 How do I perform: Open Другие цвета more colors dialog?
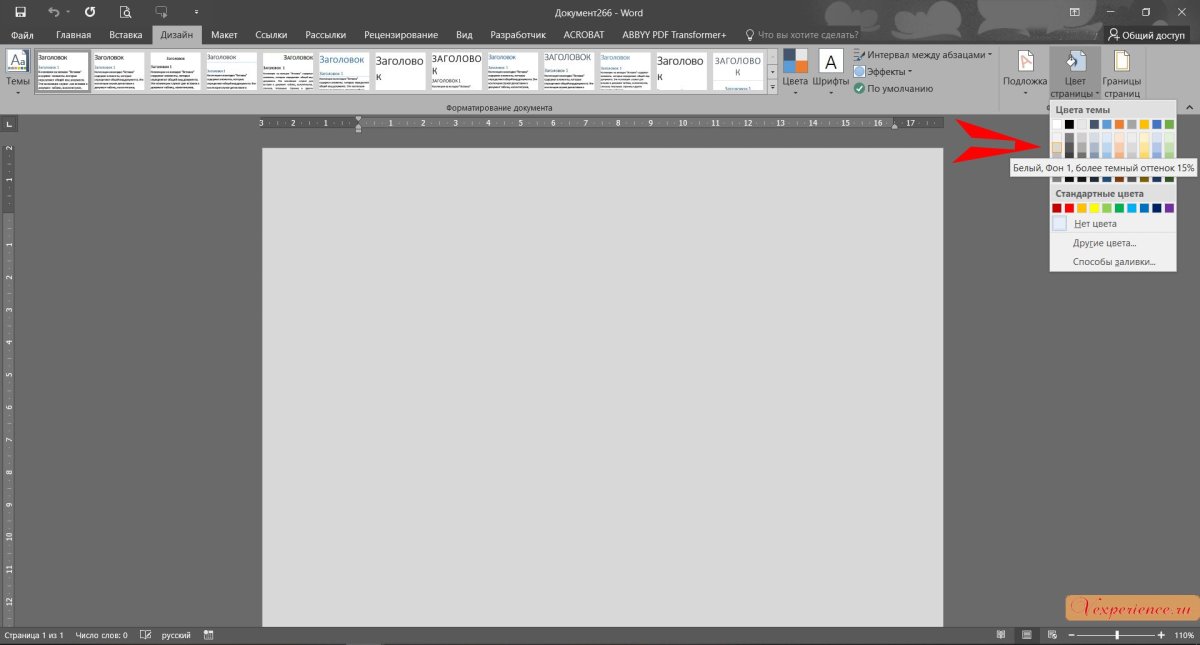[x=1112, y=243]
